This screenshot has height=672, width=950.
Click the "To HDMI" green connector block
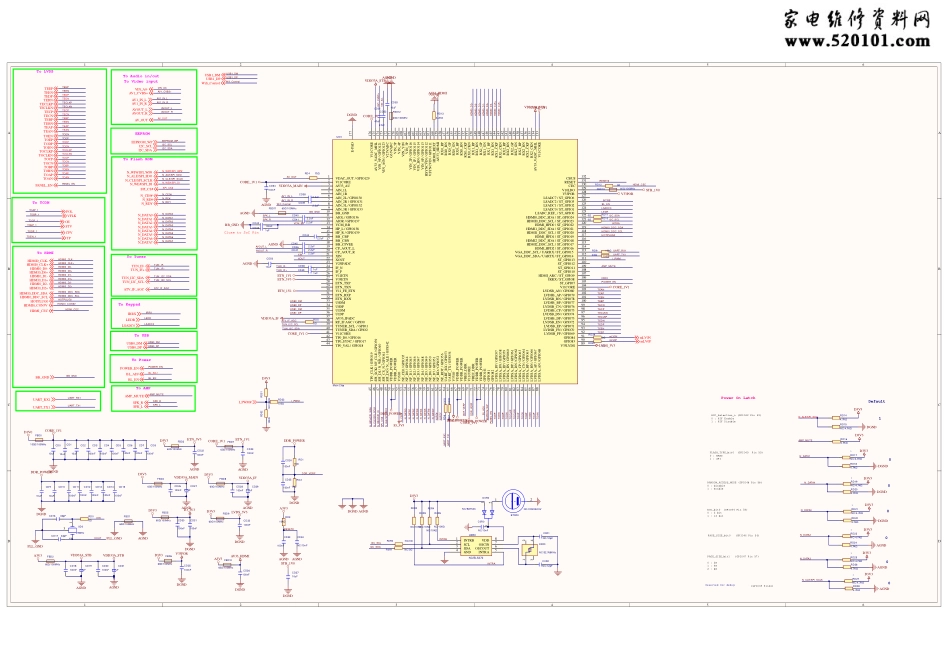[58, 316]
